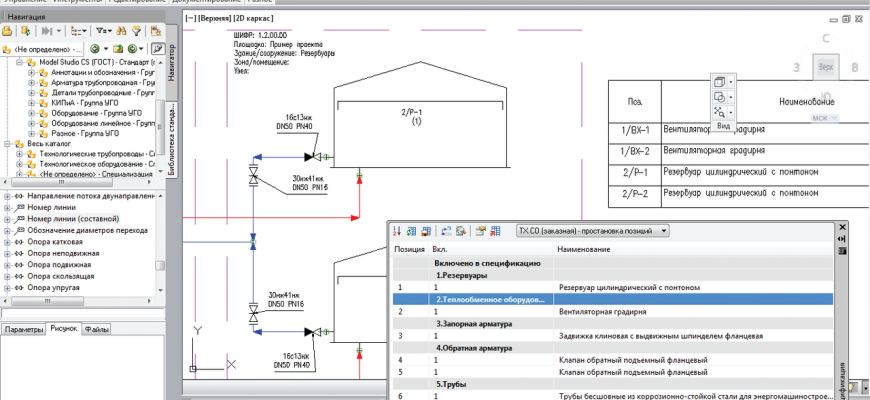The image size is (870, 400).
Task: Open the Файлы tab
Action: pos(97,329)
